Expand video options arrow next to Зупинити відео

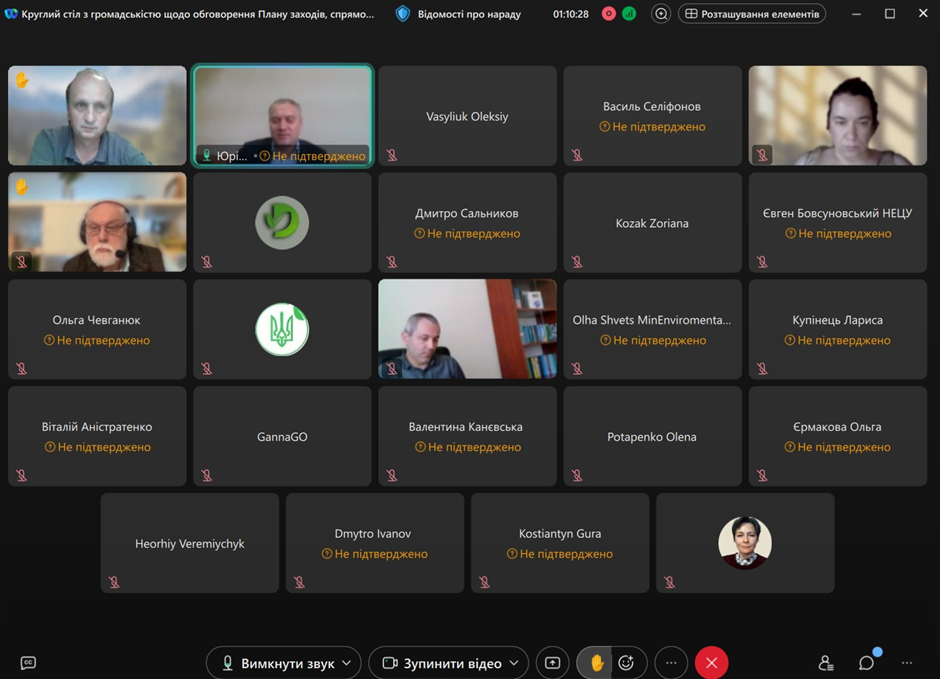click(x=514, y=663)
